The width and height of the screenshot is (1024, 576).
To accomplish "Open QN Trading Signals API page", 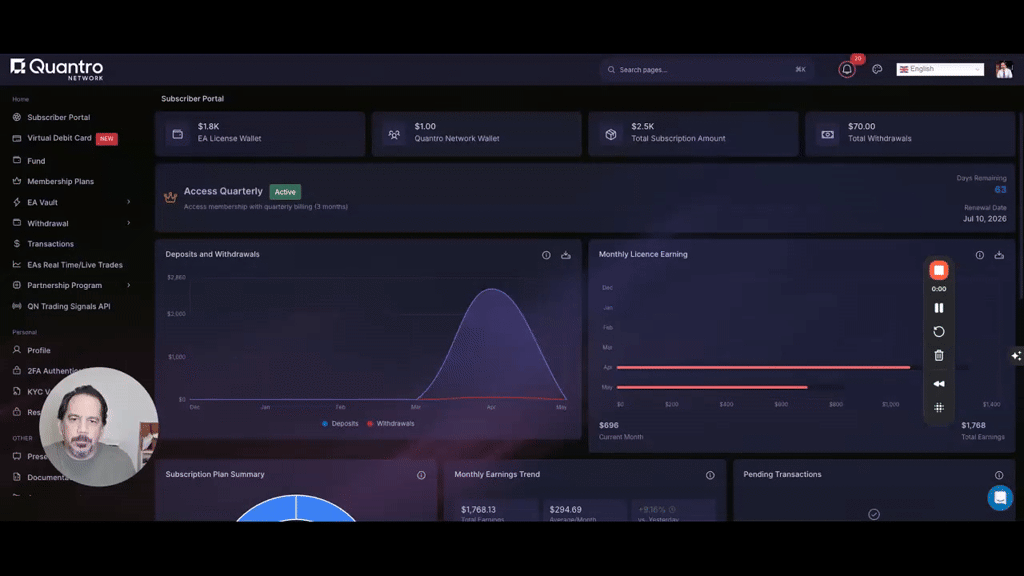I will point(69,306).
